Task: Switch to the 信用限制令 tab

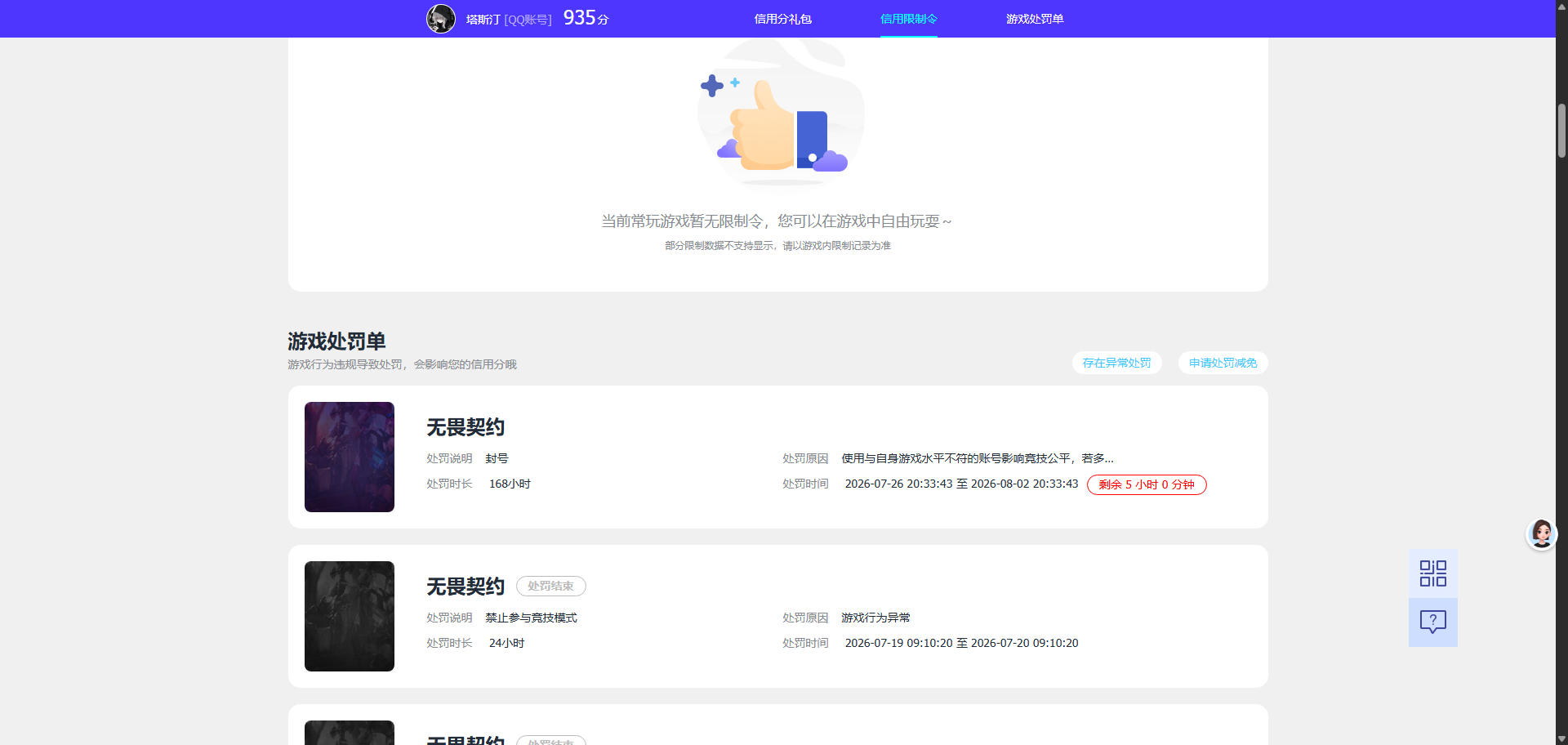Action: coord(908,19)
